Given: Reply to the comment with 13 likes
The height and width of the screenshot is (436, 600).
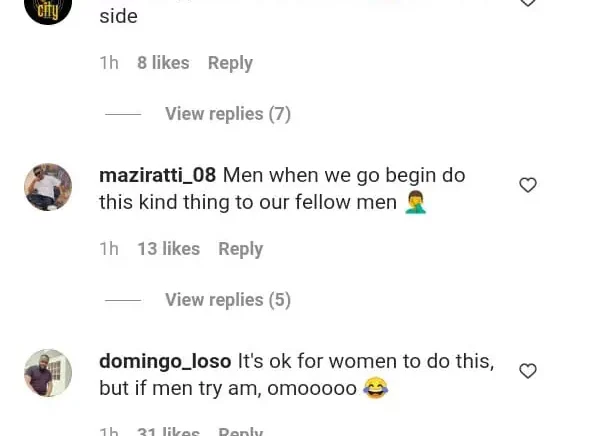Looking at the screenshot, I should pyautogui.click(x=240, y=249).
